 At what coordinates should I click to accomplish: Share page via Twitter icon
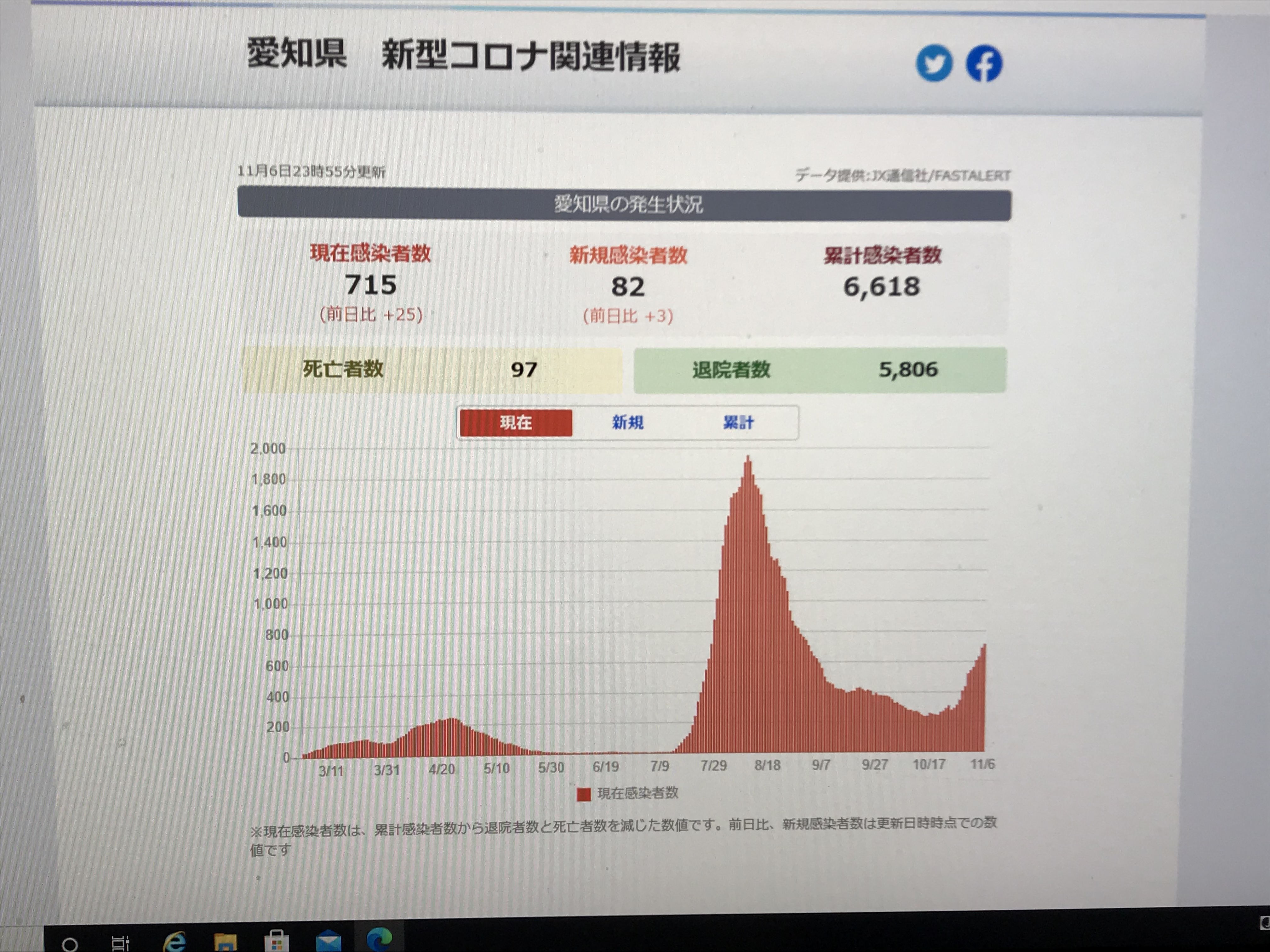tap(934, 63)
